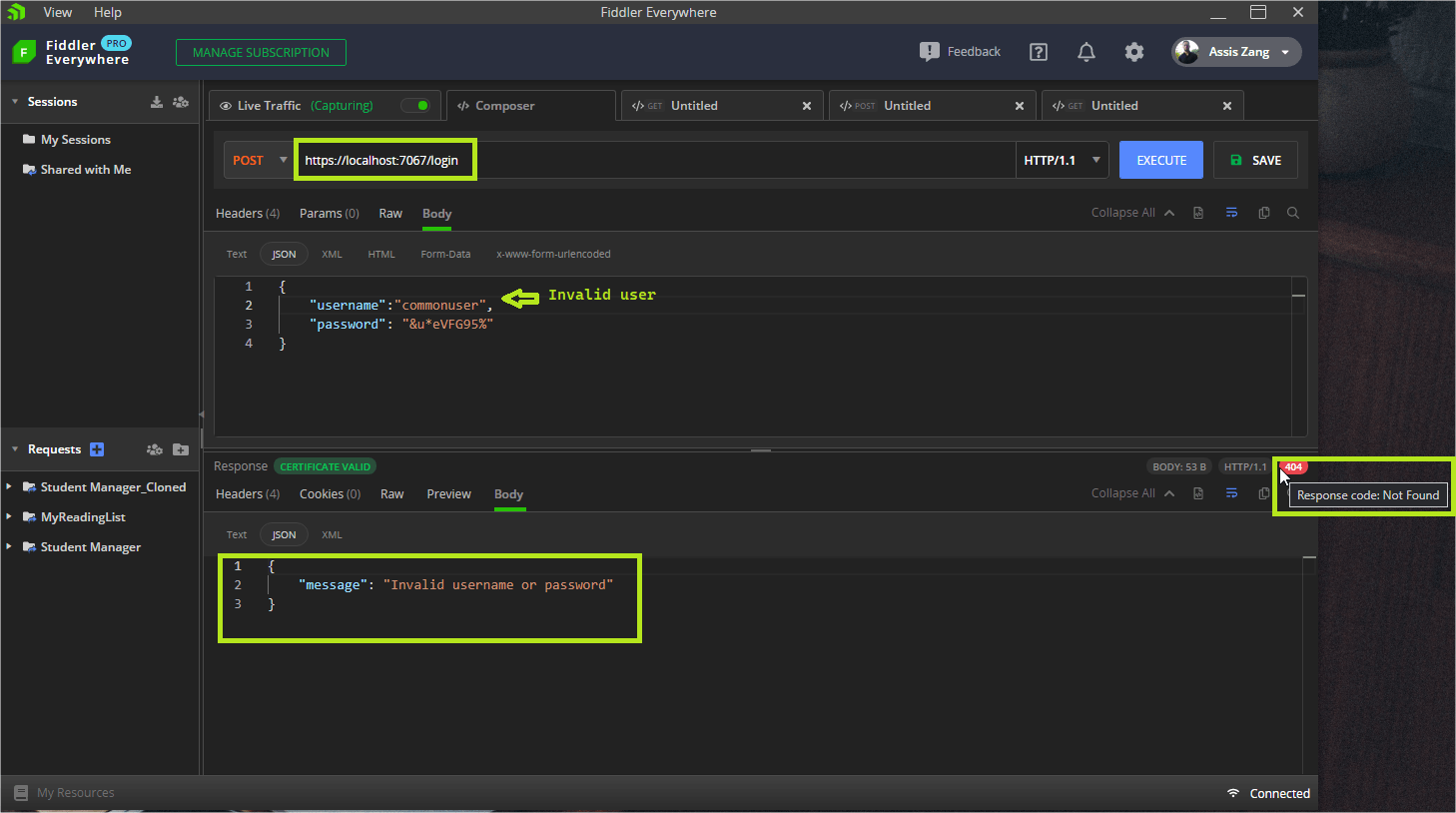Collapse the Sessions panel
1456x813 pixels.
[x=15, y=102]
